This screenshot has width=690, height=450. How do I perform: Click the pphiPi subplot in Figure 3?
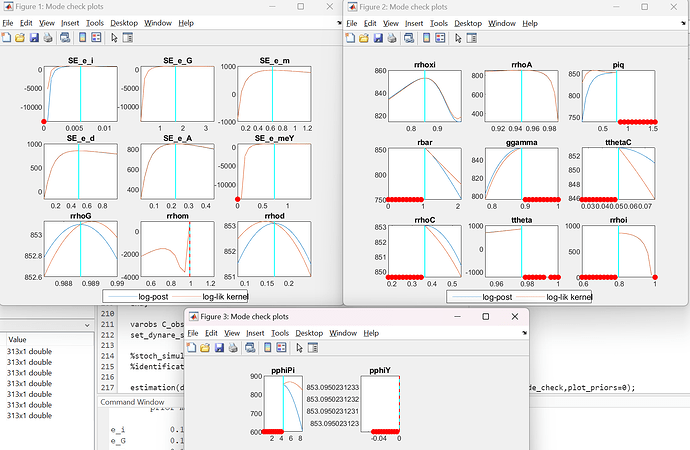pos(283,403)
